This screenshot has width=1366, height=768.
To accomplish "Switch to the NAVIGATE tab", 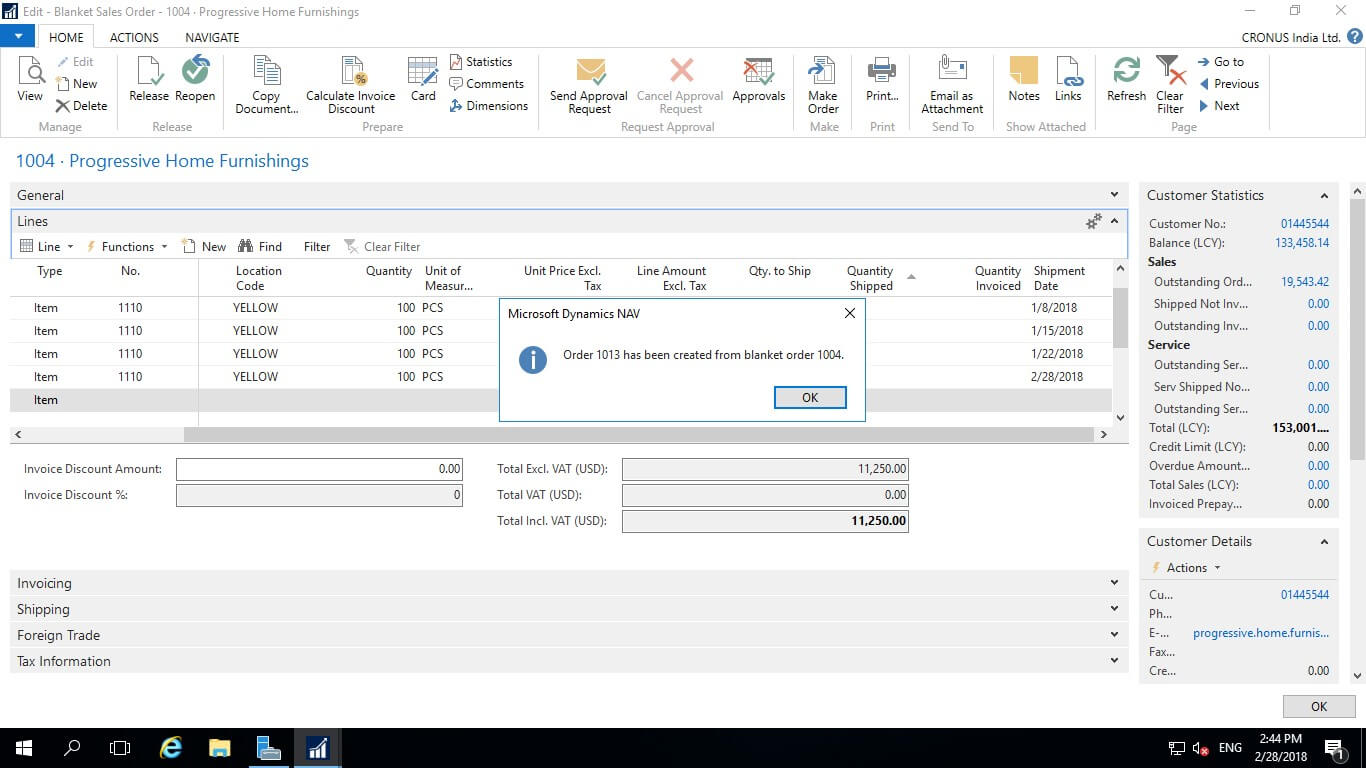I will point(212,37).
